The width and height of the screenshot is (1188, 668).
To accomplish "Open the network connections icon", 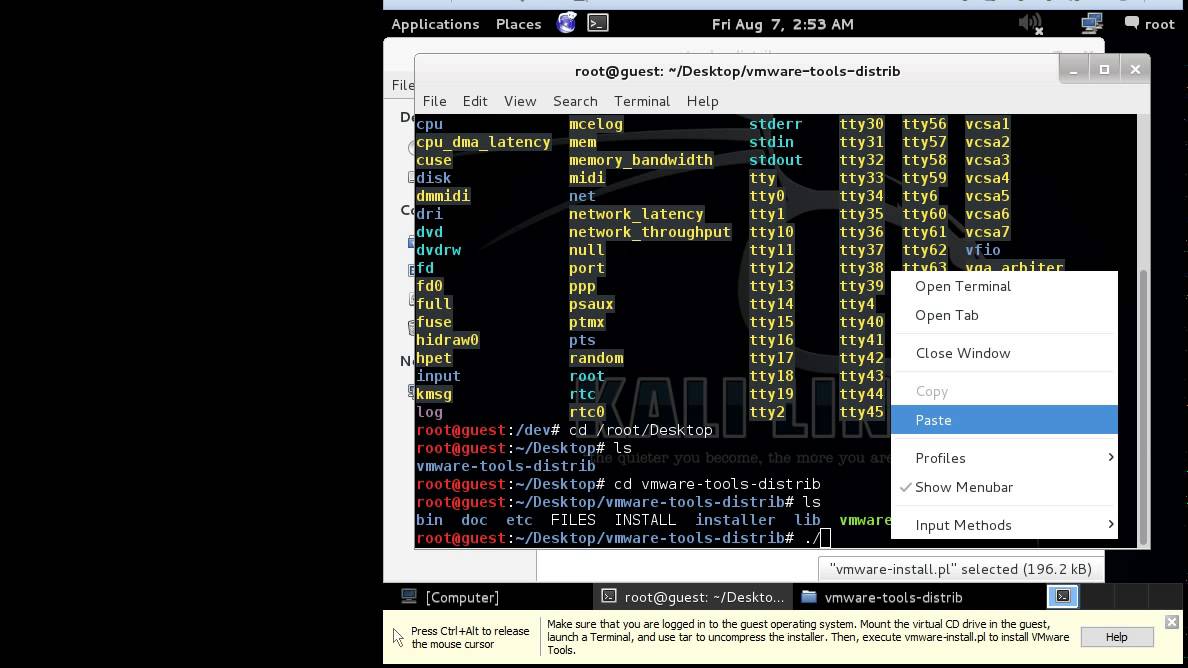I will [x=1091, y=23].
